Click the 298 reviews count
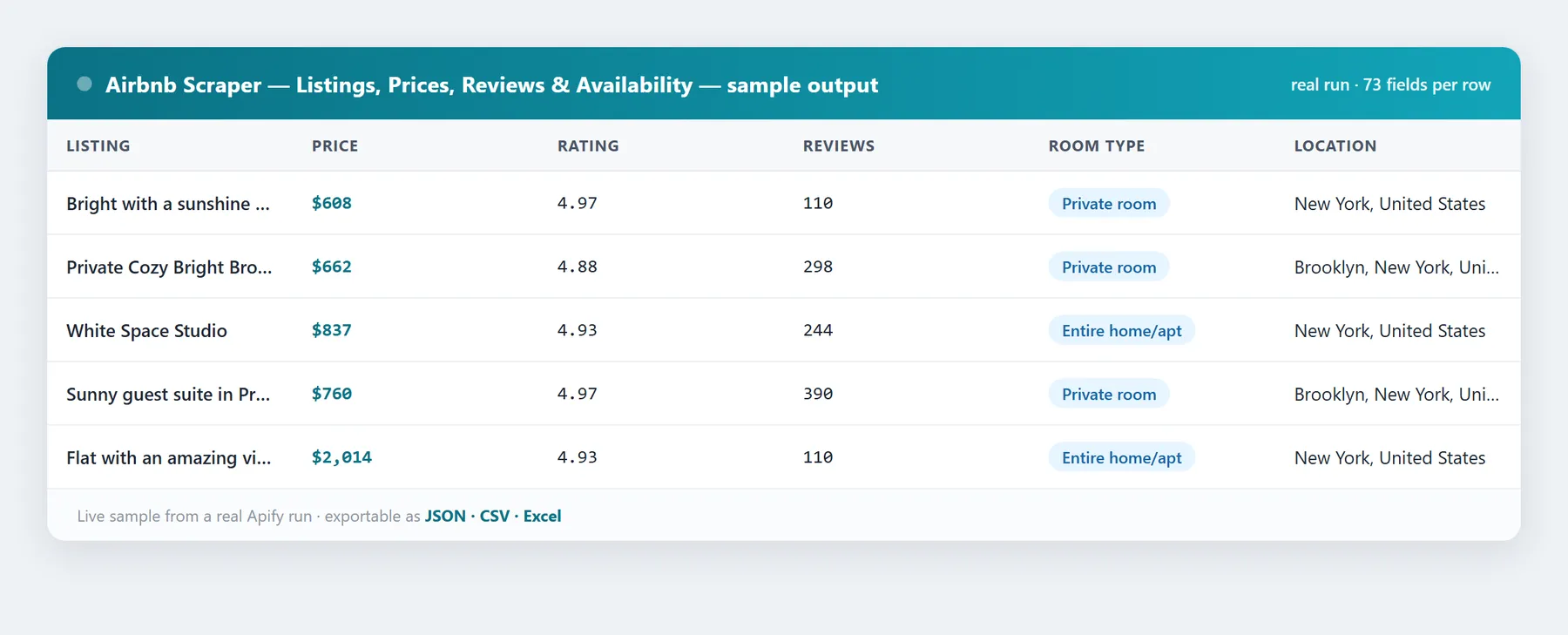The image size is (1568, 635). (x=818, y=267)
